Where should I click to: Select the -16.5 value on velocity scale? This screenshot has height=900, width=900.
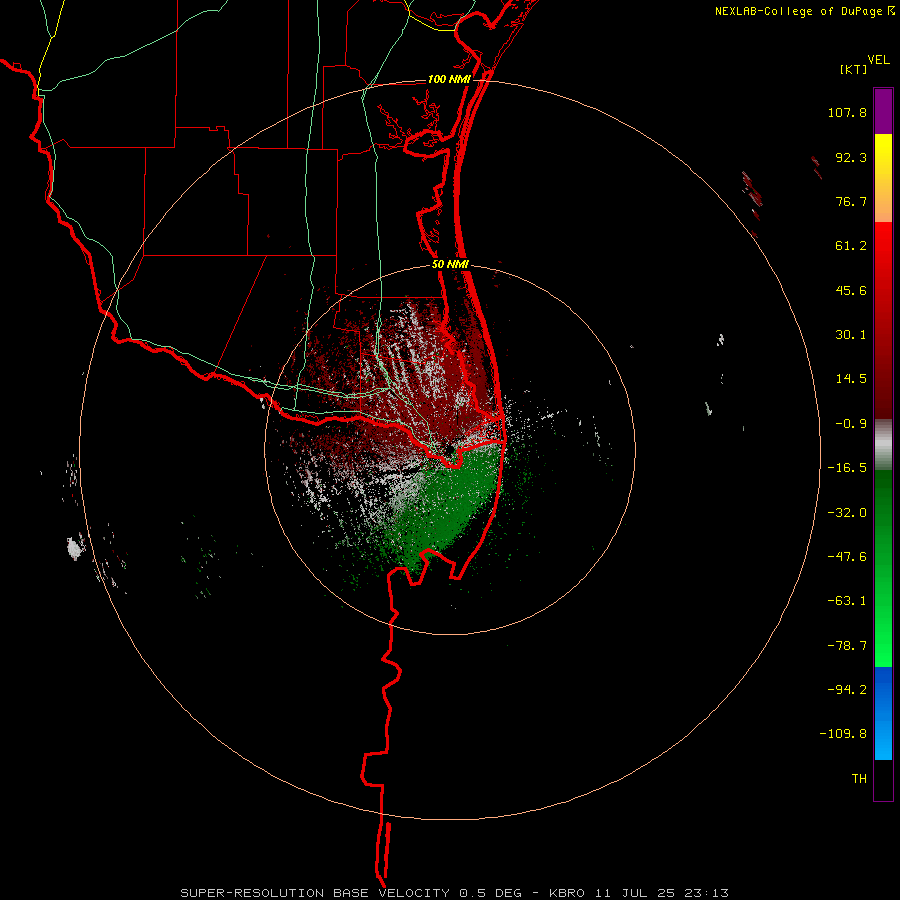(x=847, y=468)
